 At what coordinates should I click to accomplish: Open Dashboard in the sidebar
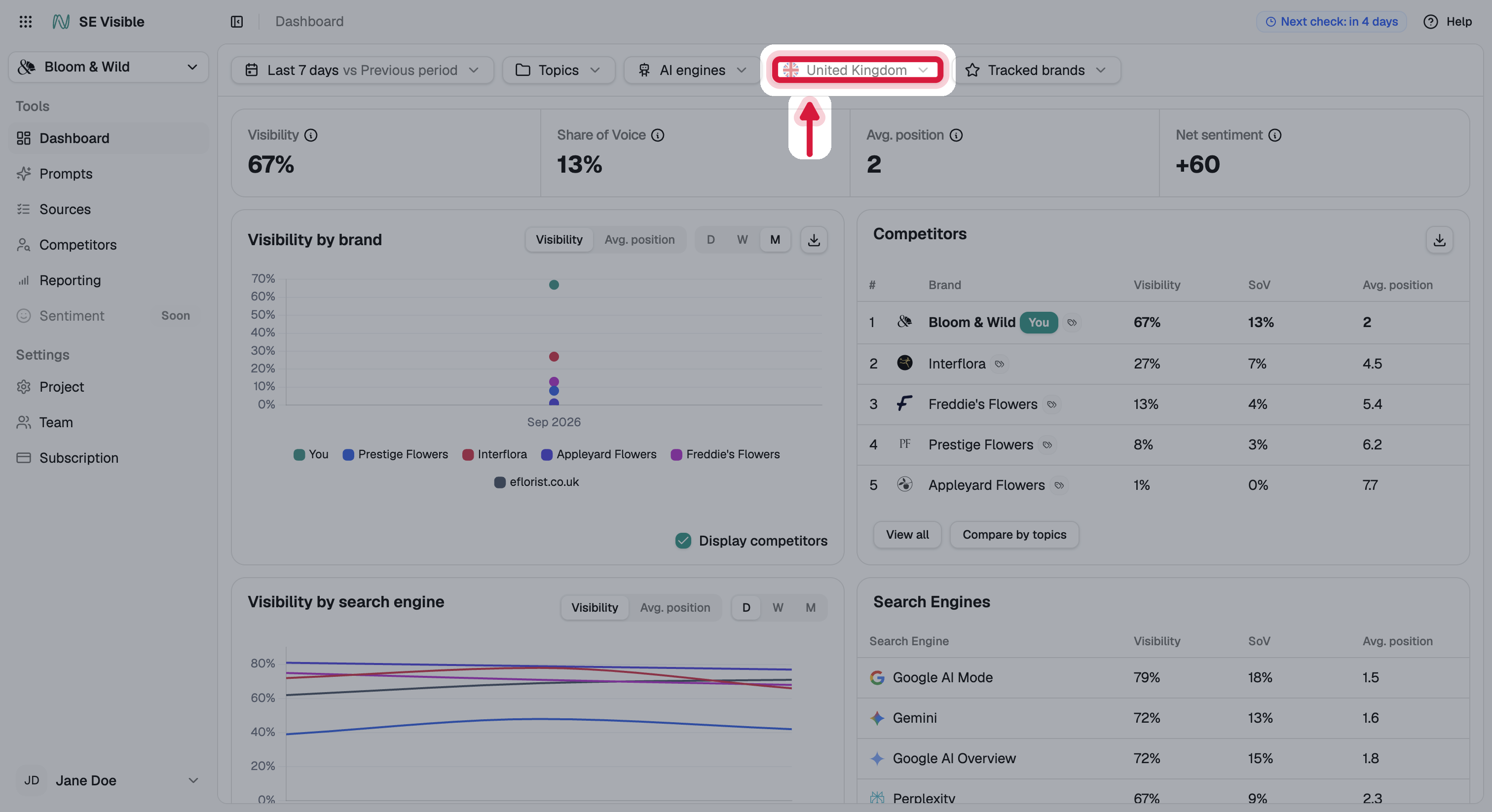tap(109, 139)
